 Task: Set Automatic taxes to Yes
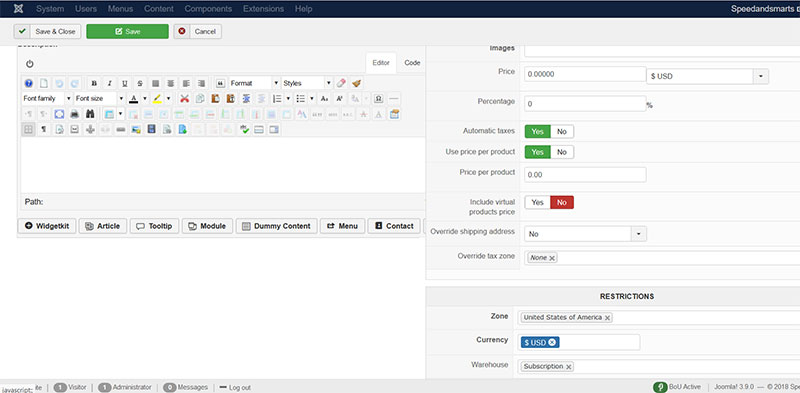[x=537, y=132]
